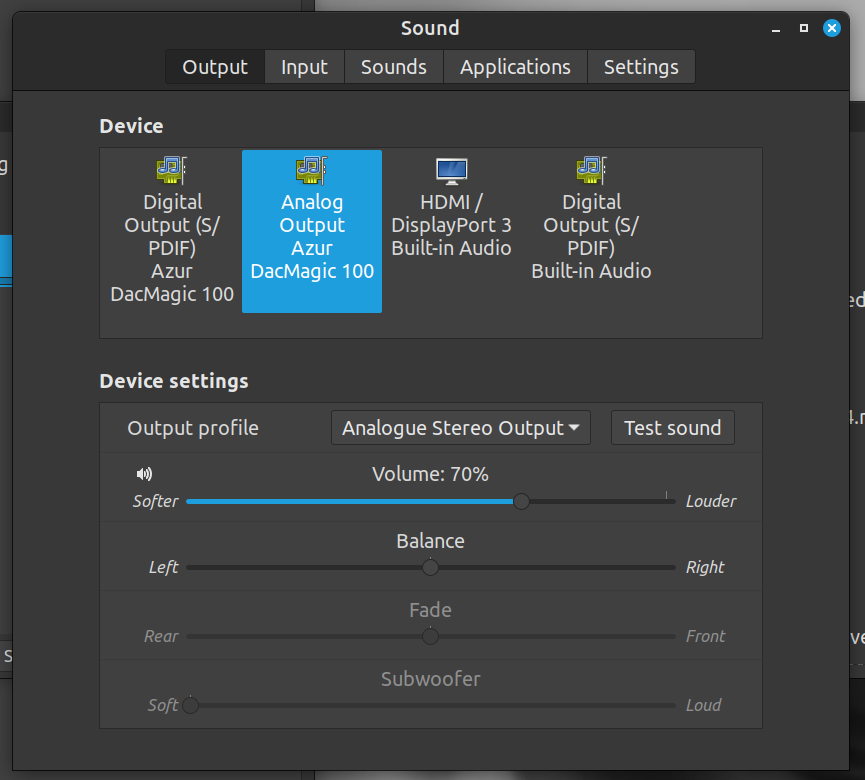Image resolution: width=865 pixels, height=780 pixels.
Task: Open the Sounds tab
Action: [394, 67]
